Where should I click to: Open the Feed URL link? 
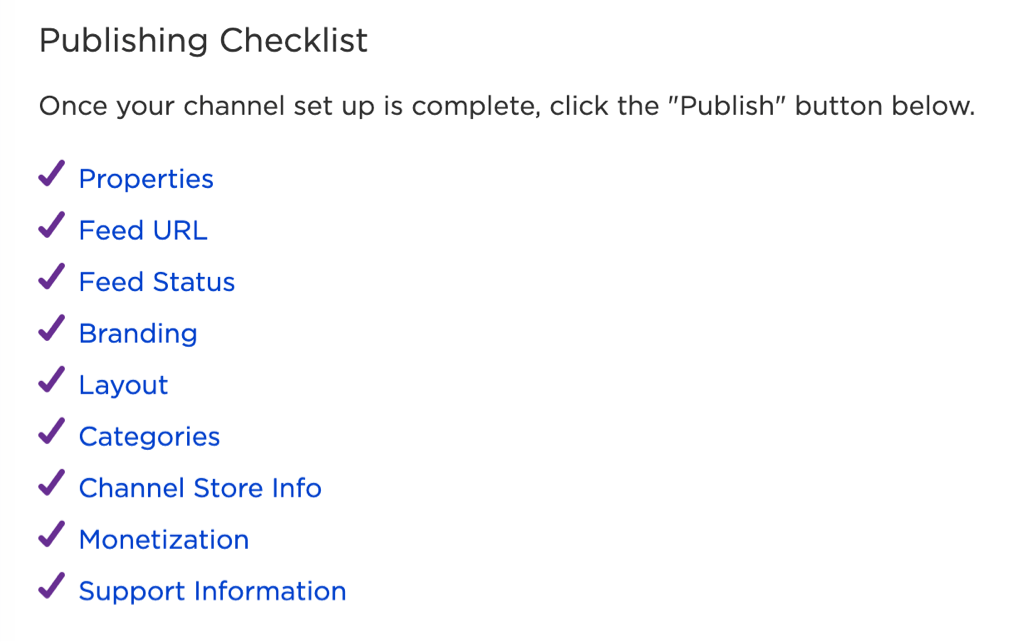[143, 231]
